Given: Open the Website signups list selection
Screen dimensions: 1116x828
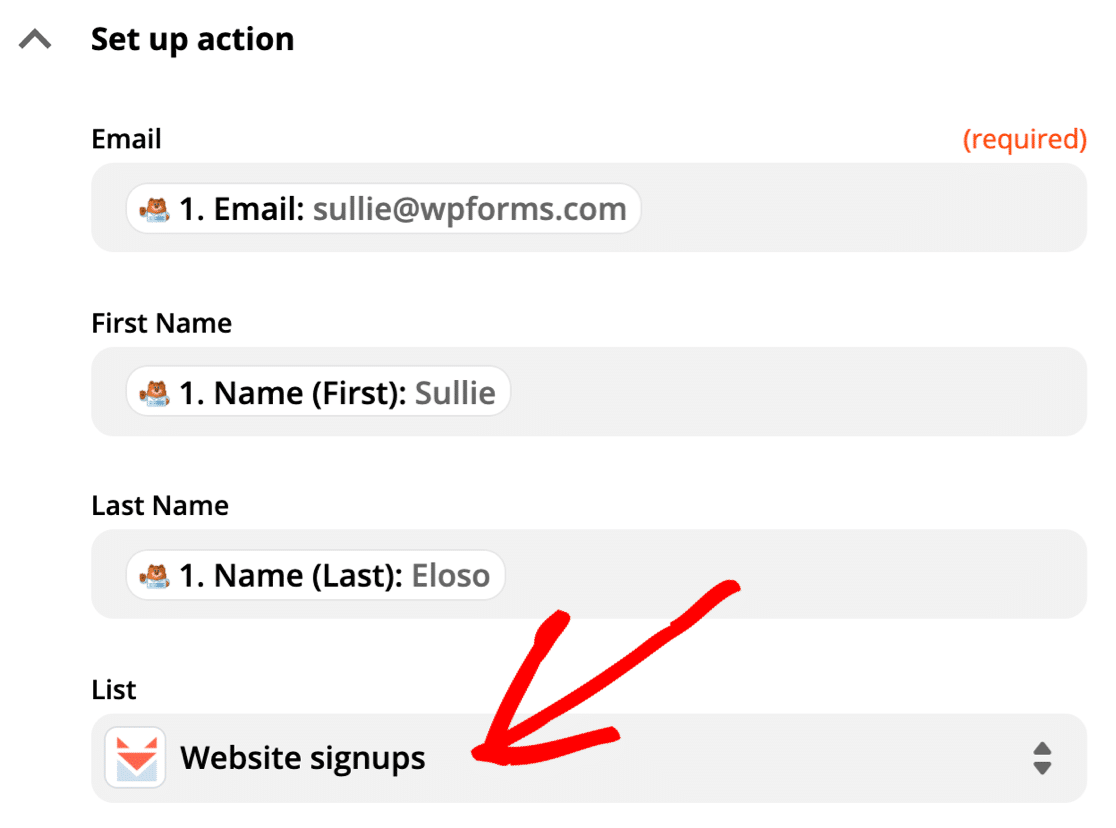Looking at the screenshot, I should coord(302,758).
